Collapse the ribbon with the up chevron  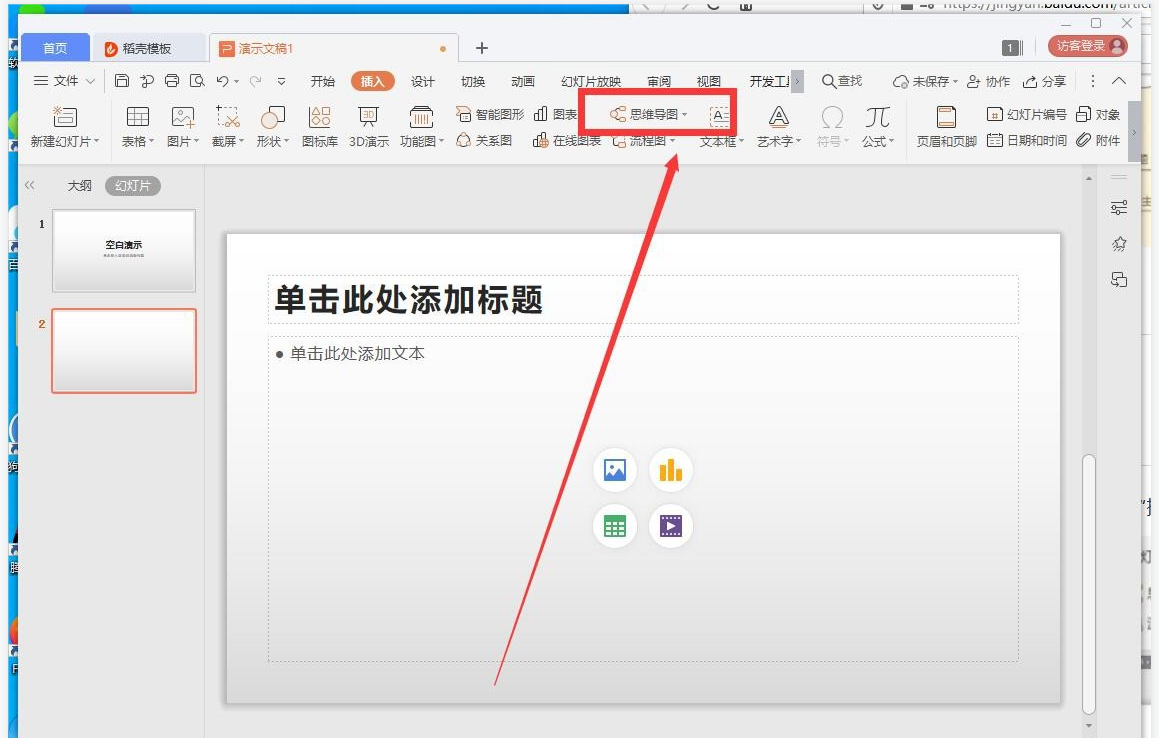1119,81
